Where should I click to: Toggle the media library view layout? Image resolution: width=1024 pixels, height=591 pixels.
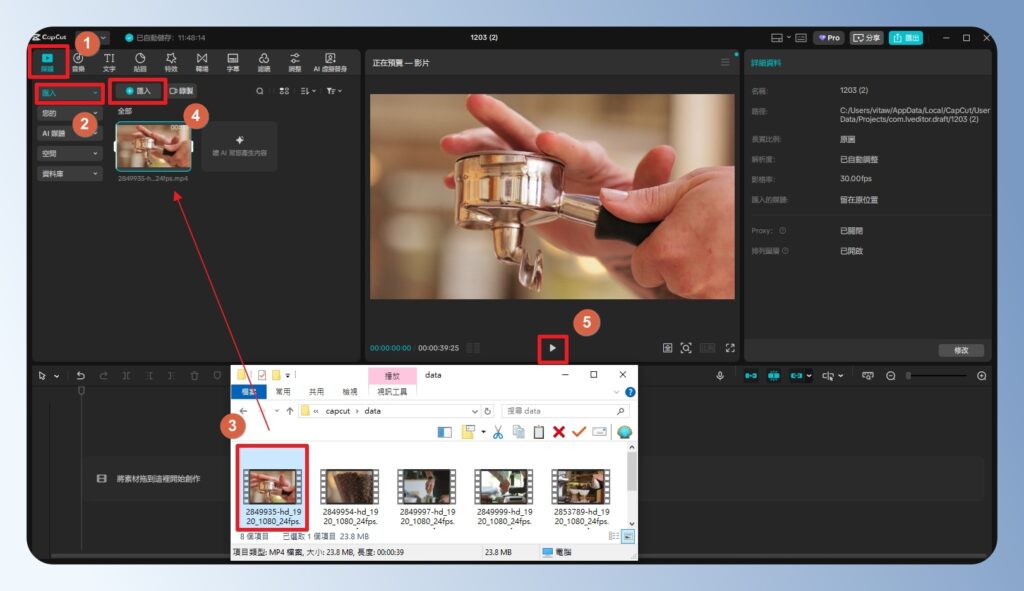click(285, 91)
